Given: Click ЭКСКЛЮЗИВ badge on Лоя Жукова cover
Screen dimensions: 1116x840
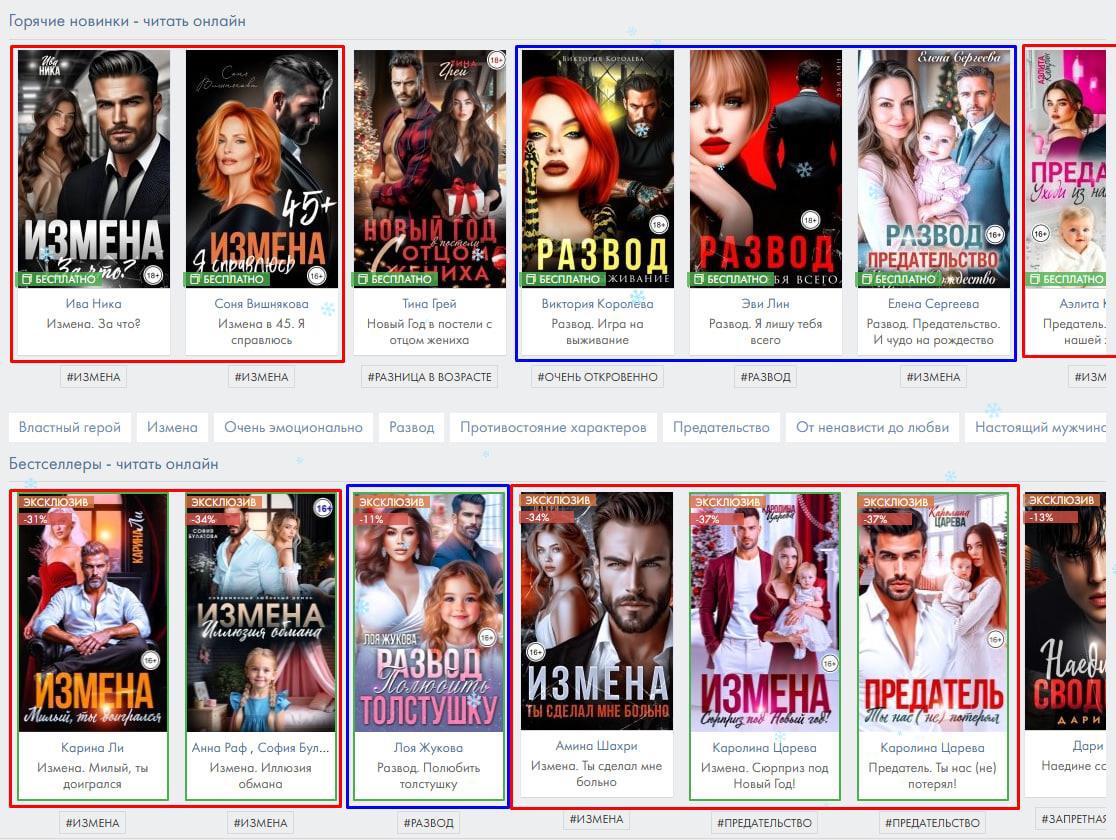Looking at the screenshot, I should click(x=392, y=502).
